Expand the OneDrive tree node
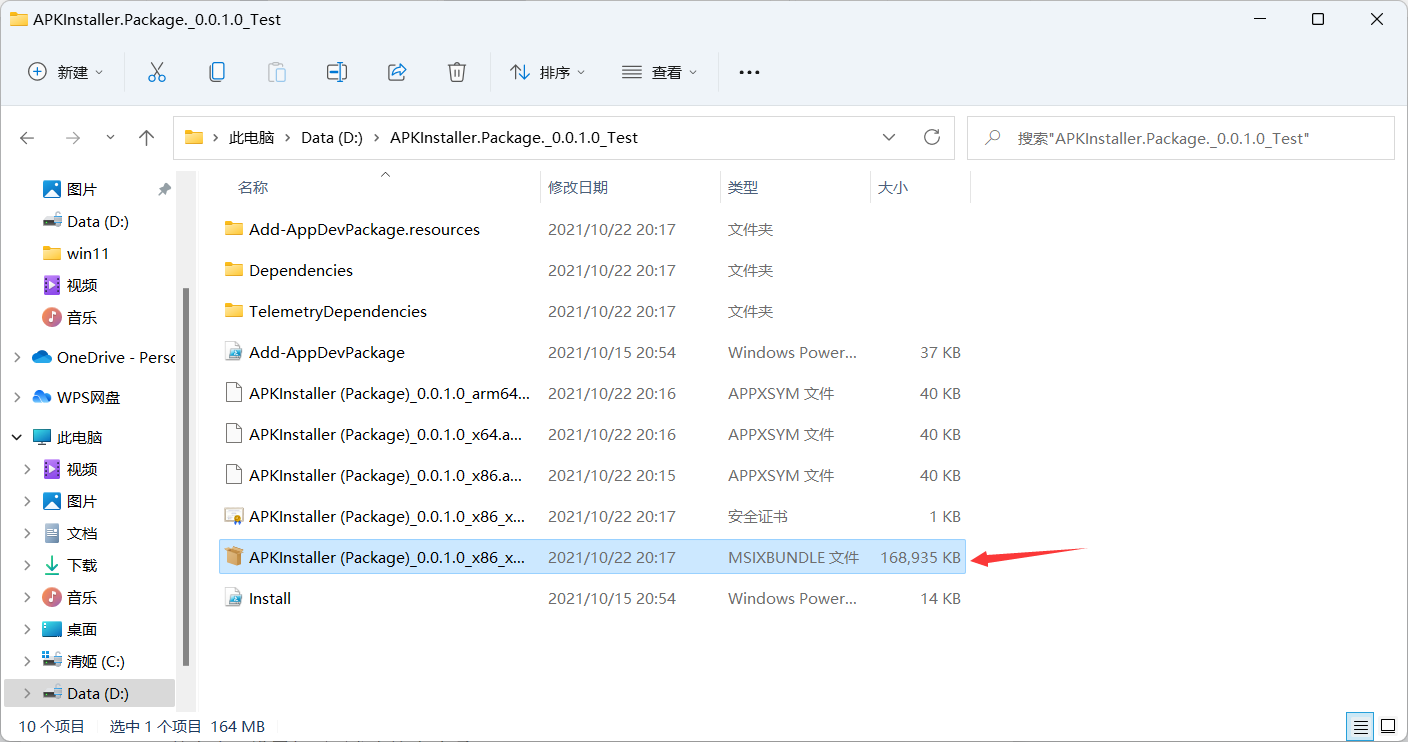1408x742 pixels. pos(17,357)
